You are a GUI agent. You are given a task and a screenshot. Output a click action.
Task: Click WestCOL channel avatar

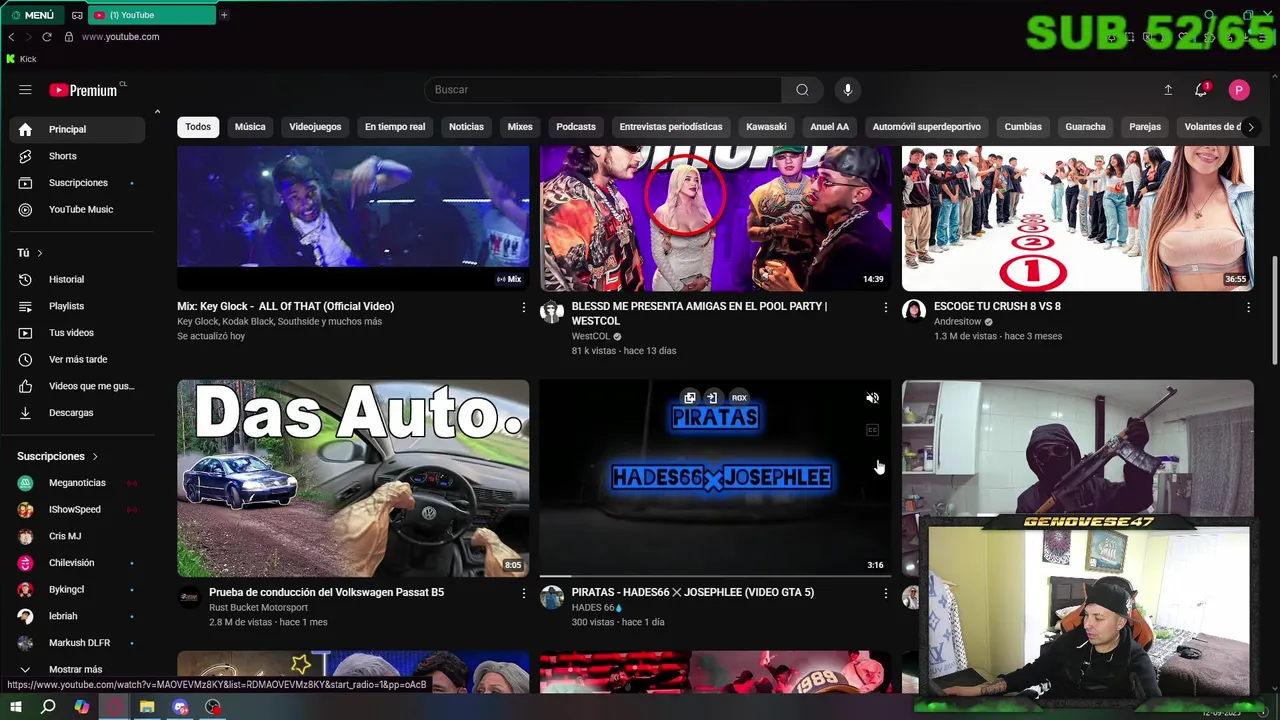coord(552,311)
